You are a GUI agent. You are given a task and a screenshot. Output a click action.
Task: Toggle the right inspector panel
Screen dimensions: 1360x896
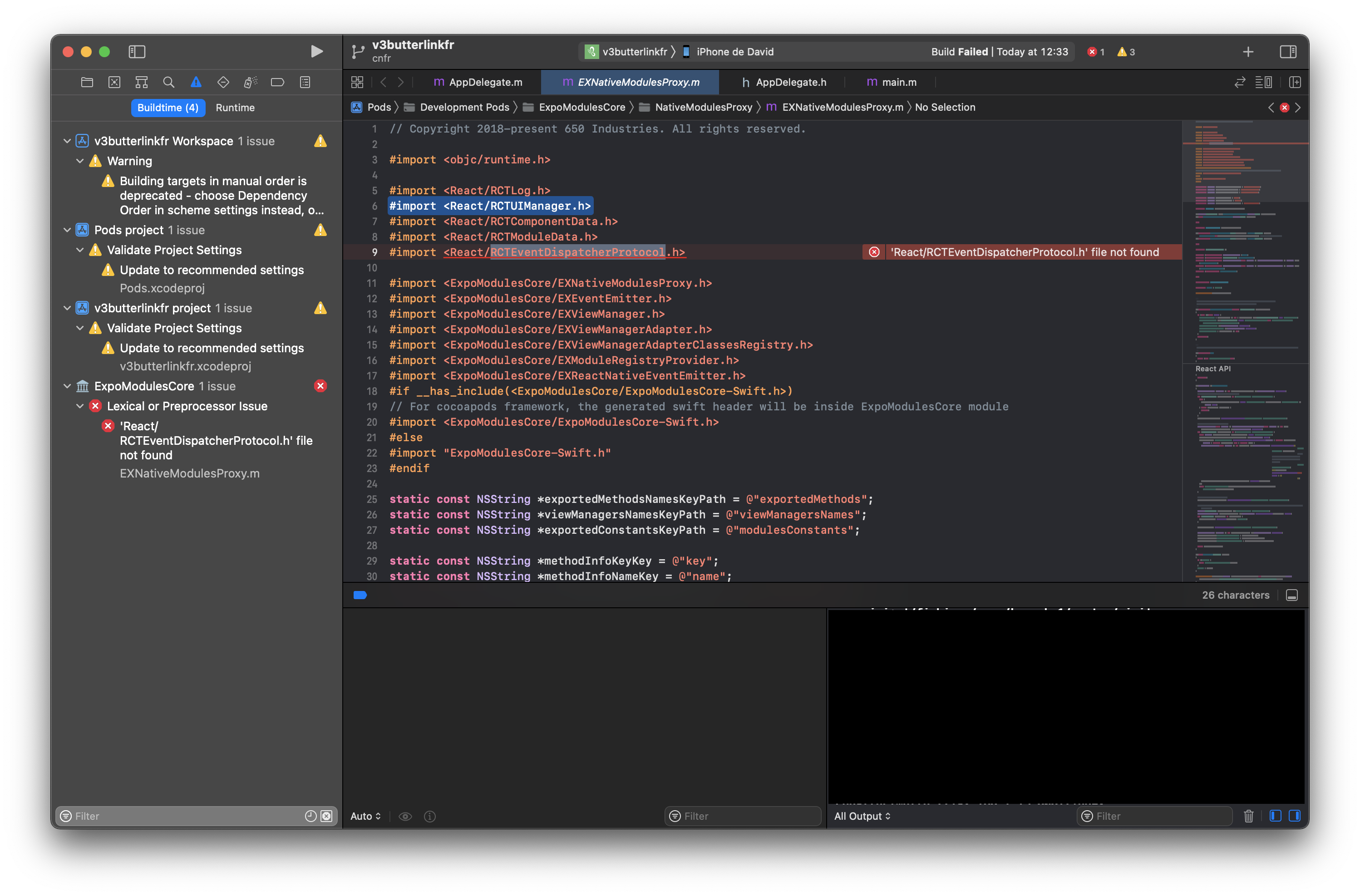click(1288, 51)
